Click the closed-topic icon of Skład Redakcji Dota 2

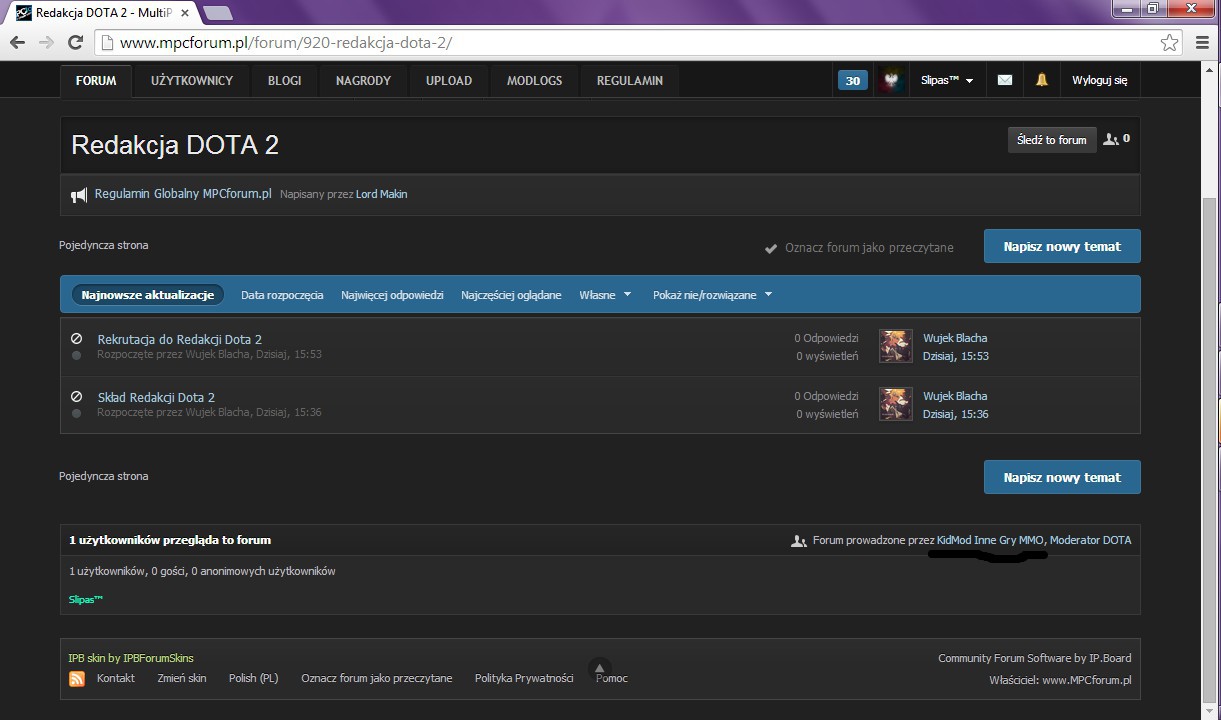pyautogui.click(x=76, y=397)
